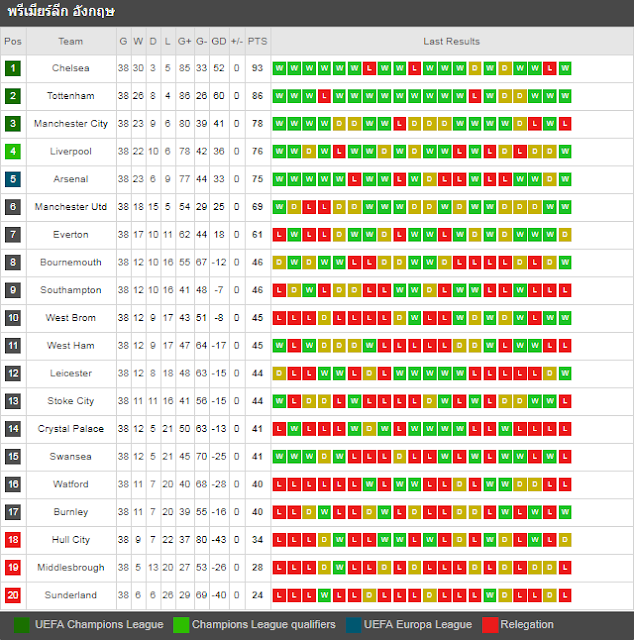Click the Team column header
Viewport: 634px width, 640px height.
71,42
